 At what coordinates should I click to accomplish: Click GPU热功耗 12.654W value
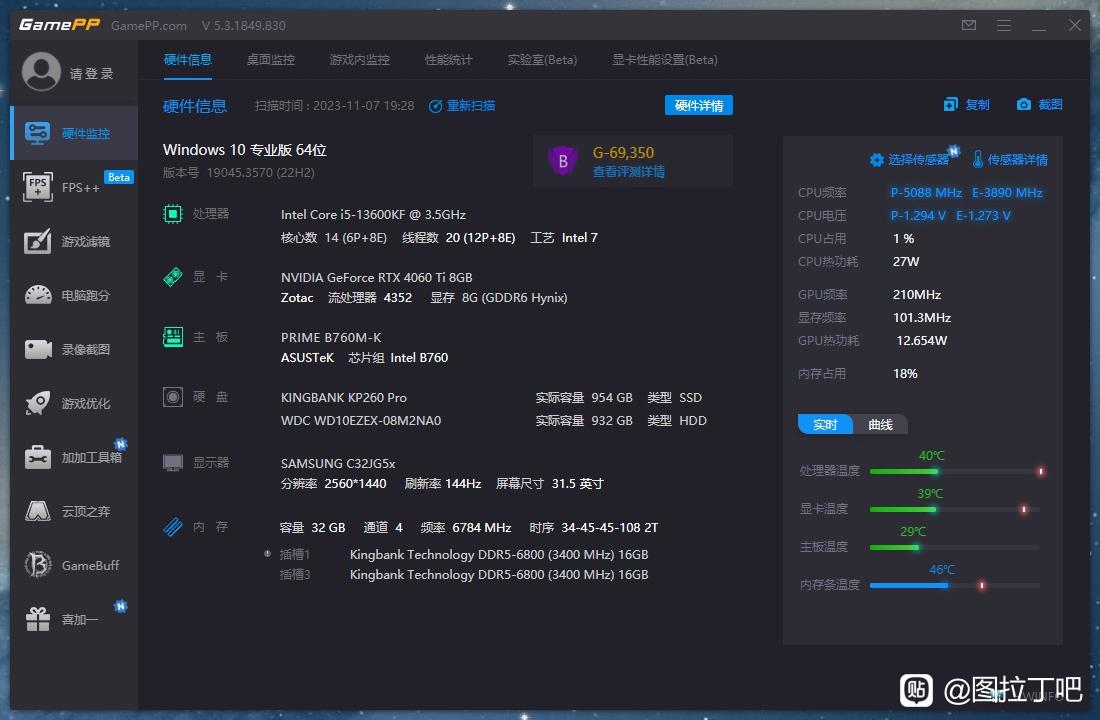click(922, 340)
